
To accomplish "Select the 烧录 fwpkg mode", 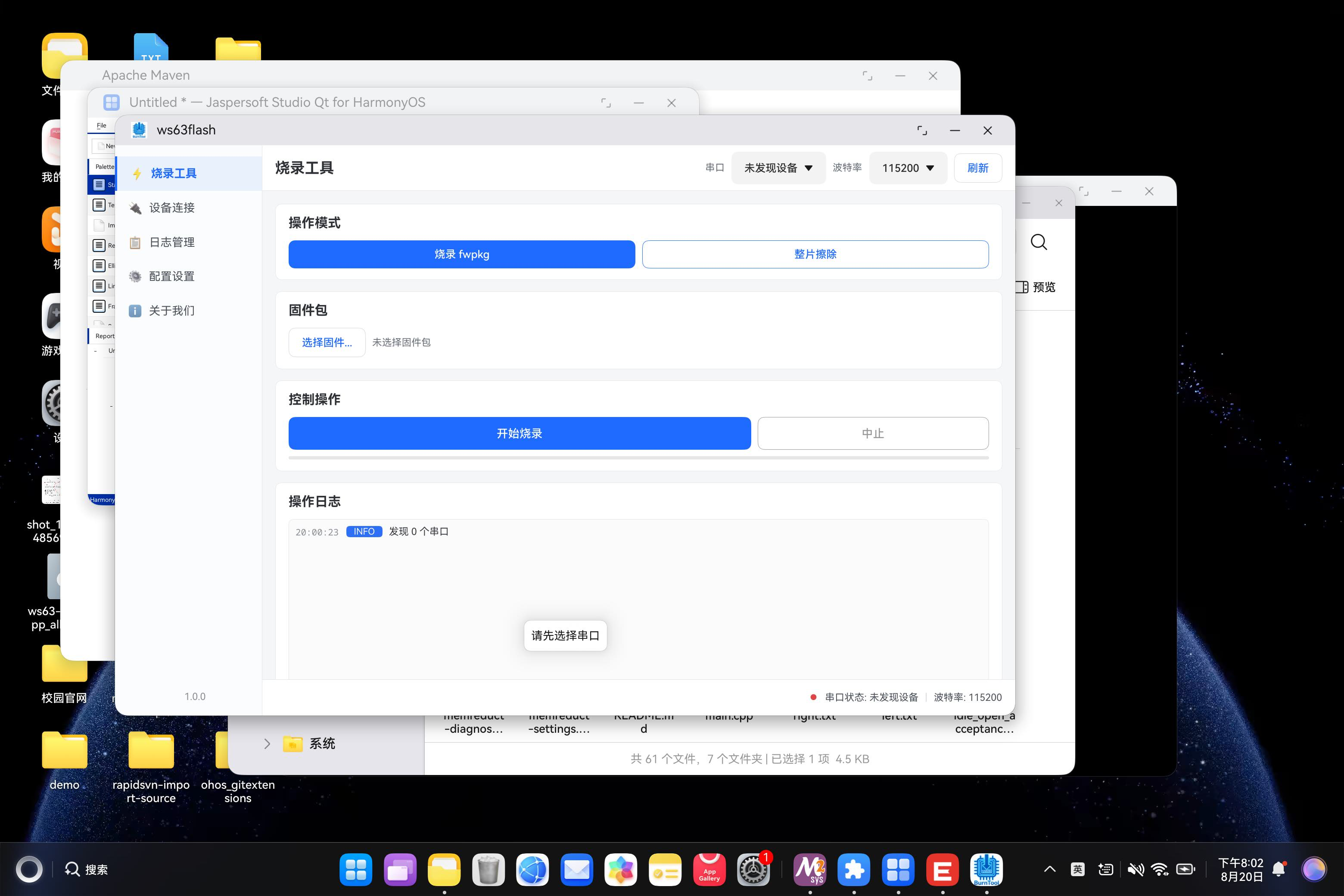I will click(x=462, y=254).
